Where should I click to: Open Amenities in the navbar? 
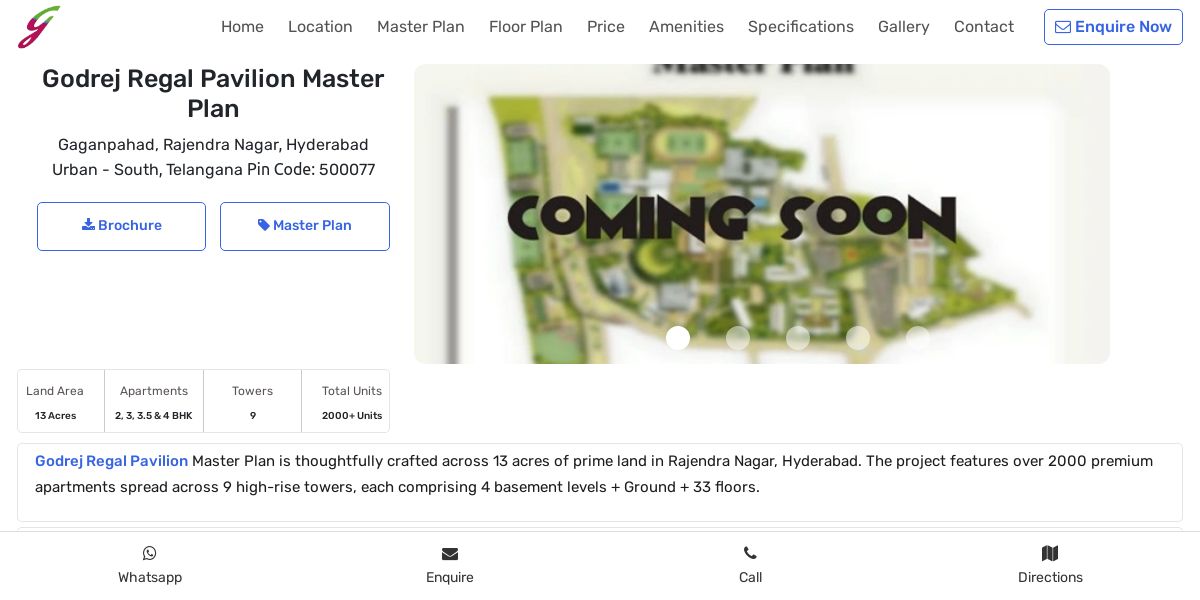coord(686,27)
